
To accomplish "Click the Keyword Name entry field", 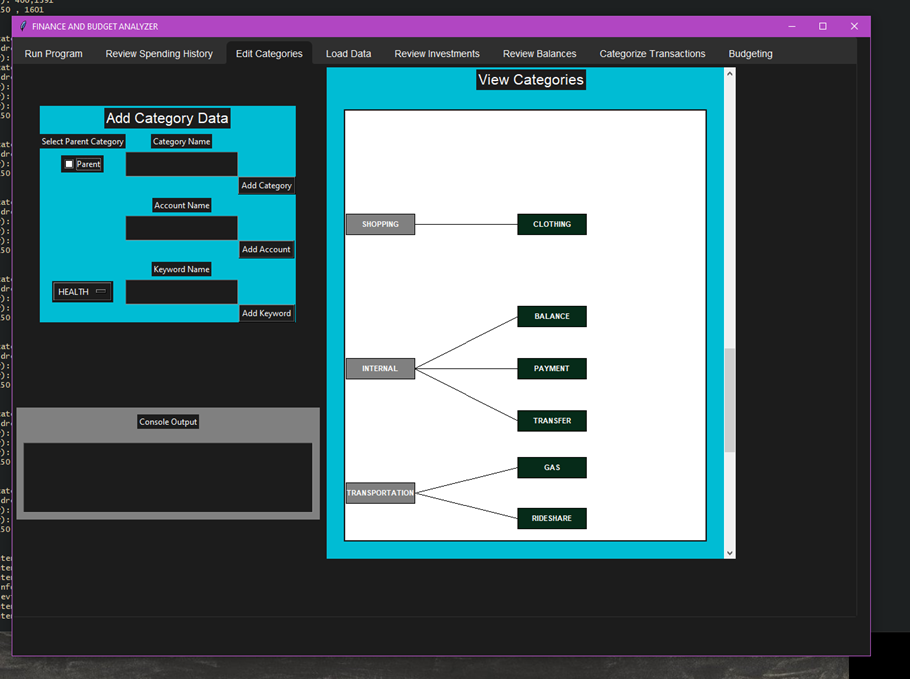I will [x=181, y=292].
